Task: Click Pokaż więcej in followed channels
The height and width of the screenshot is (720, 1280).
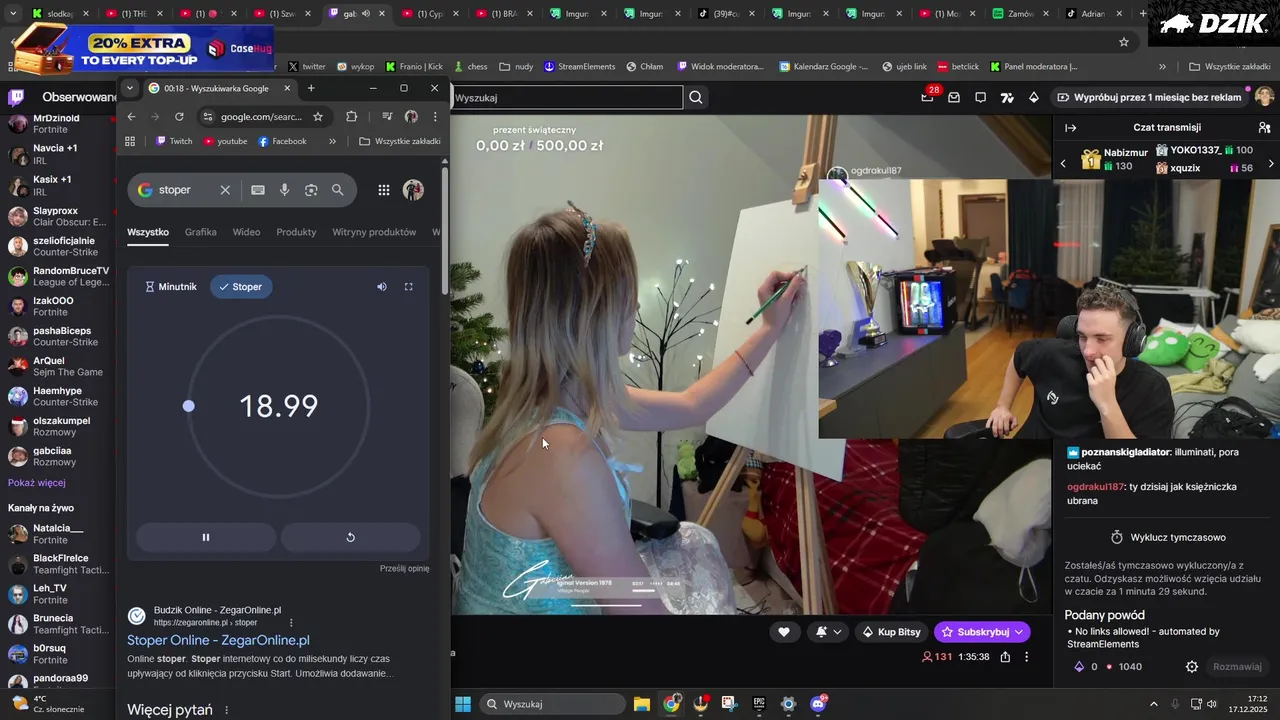Action: click(37, 483)
